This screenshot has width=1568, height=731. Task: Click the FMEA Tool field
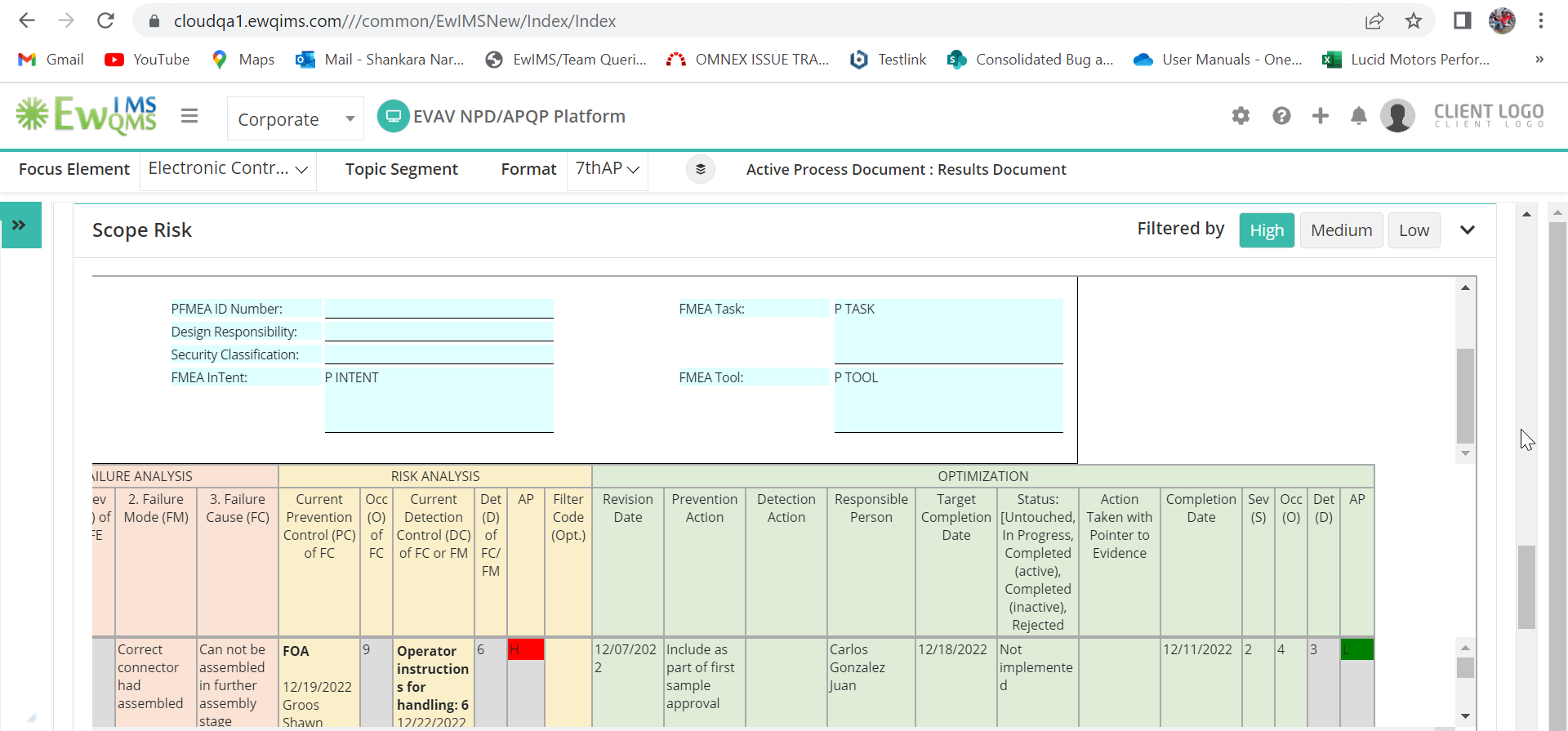point(949,399)
